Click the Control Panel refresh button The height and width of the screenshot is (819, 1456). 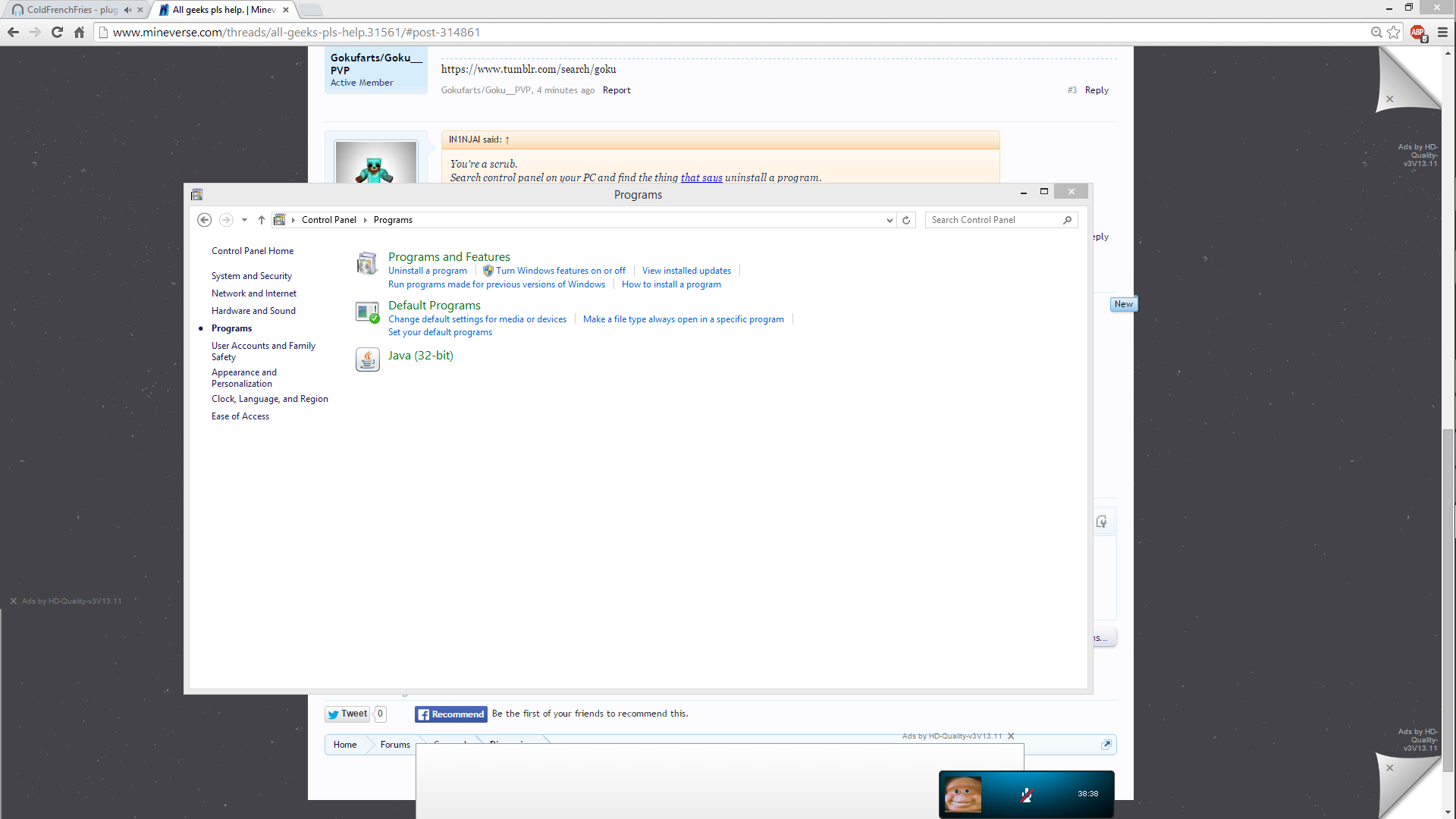[906, 220]
